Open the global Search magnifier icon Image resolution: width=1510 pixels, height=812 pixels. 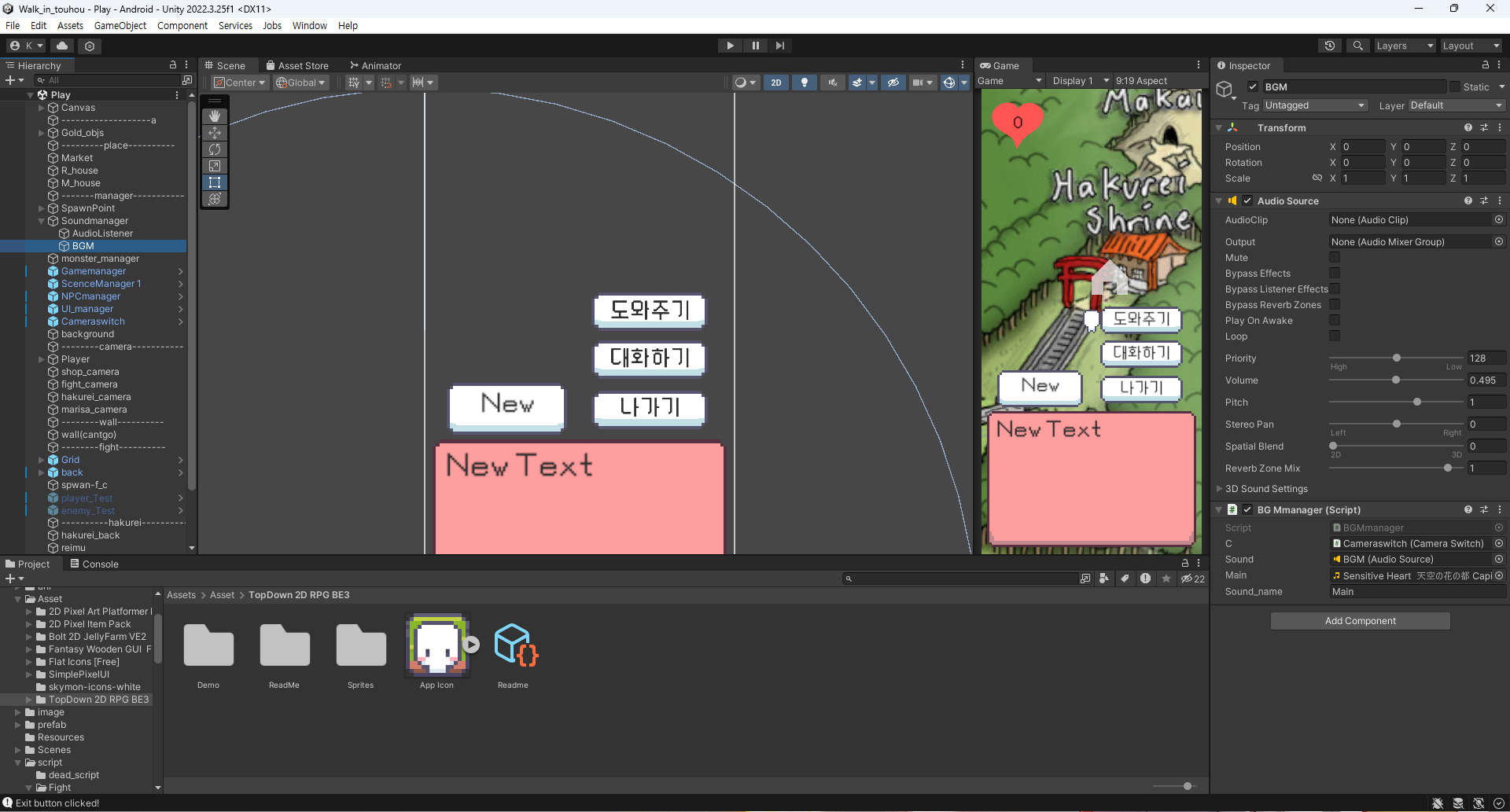click(1358, 46)
